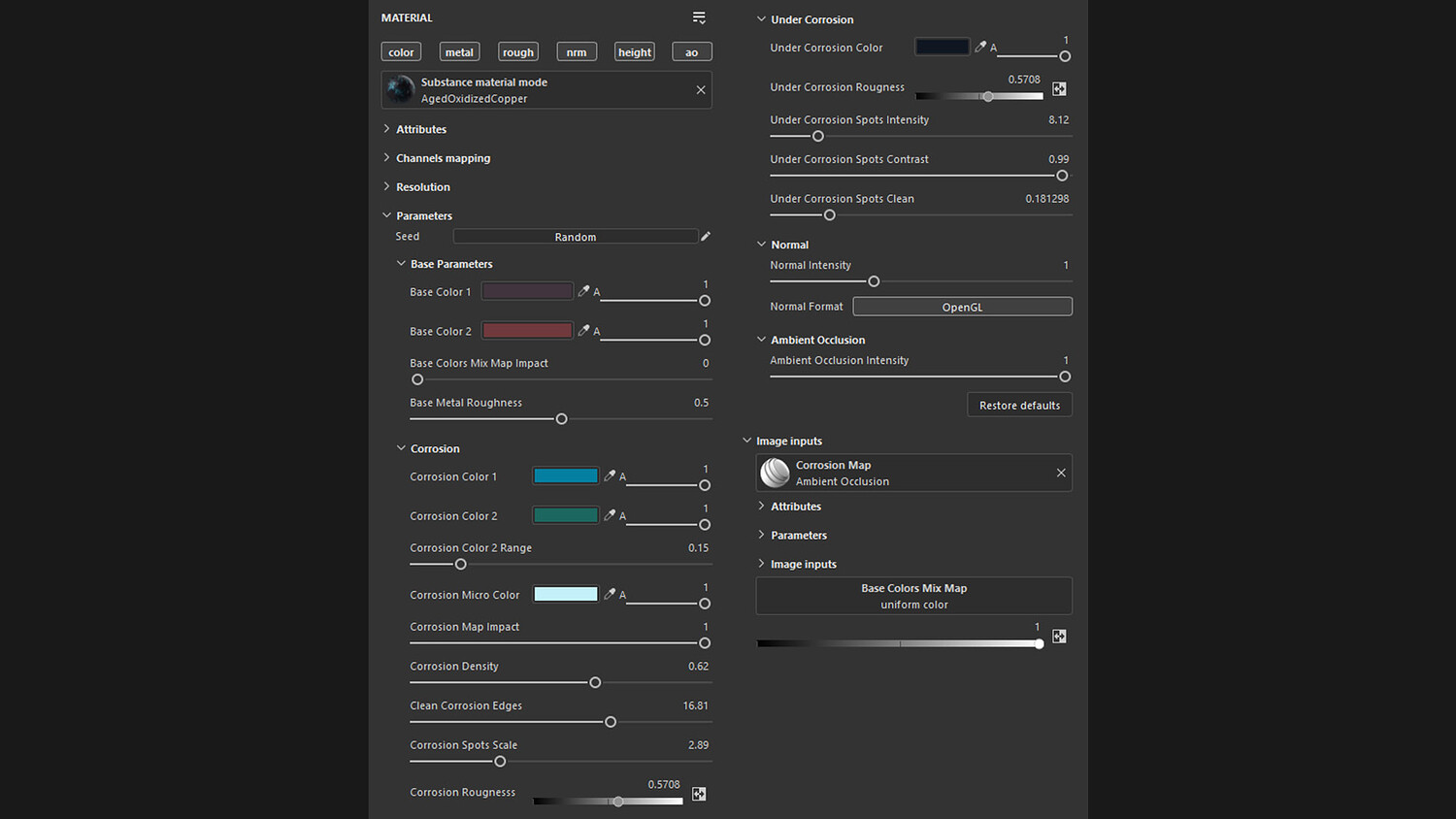Expand the Resolution section

tap(422, 187)
